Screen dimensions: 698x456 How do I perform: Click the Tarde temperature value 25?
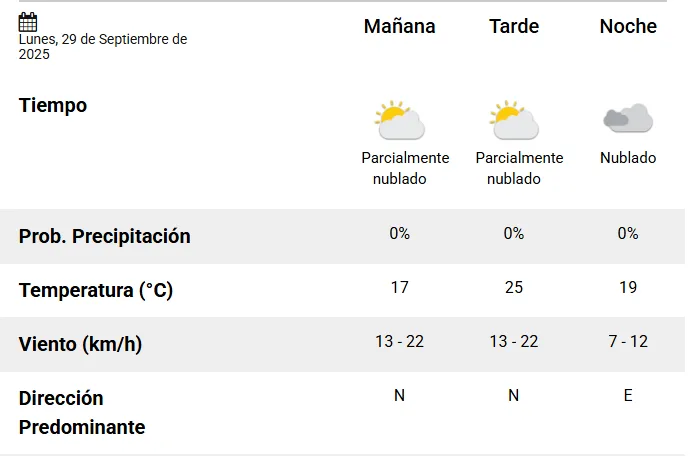(x=514, y=288)
